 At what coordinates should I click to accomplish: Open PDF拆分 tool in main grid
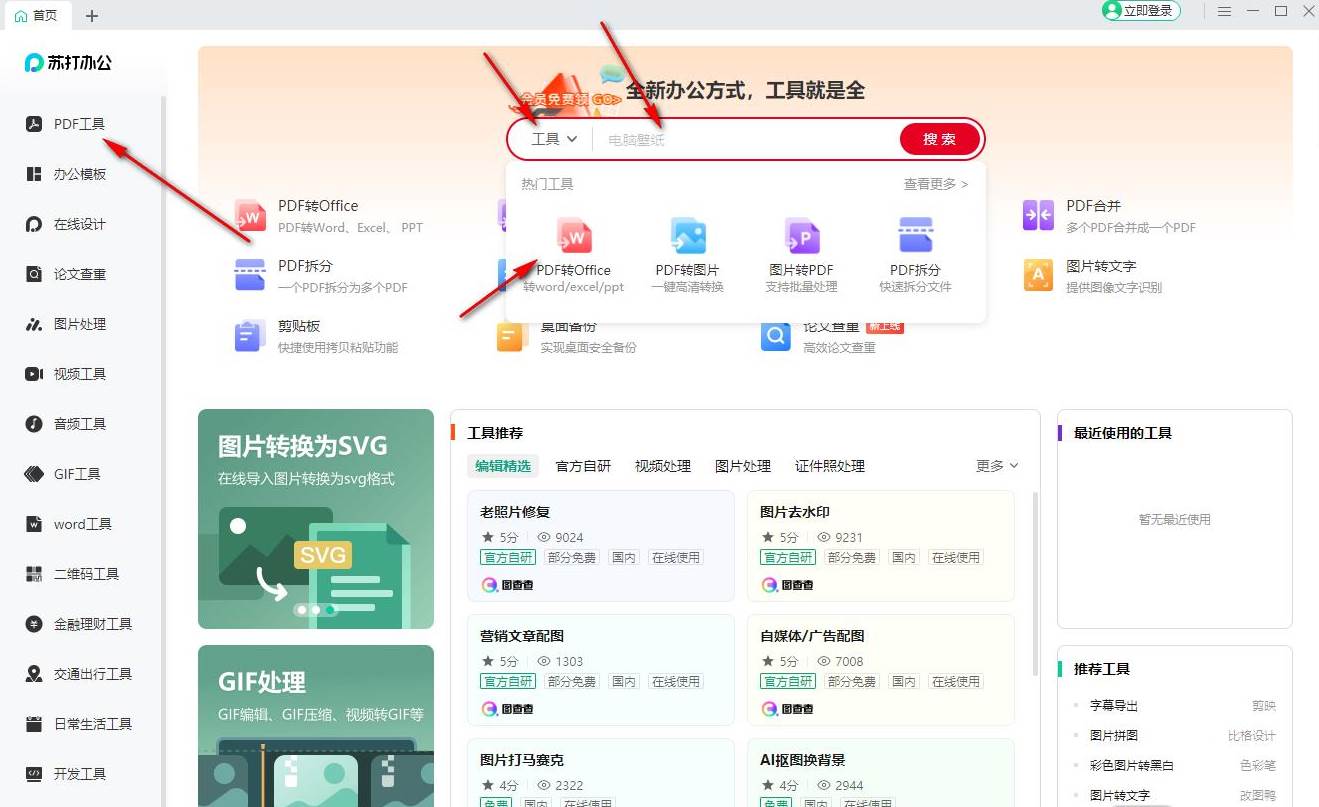pos(320,275)
